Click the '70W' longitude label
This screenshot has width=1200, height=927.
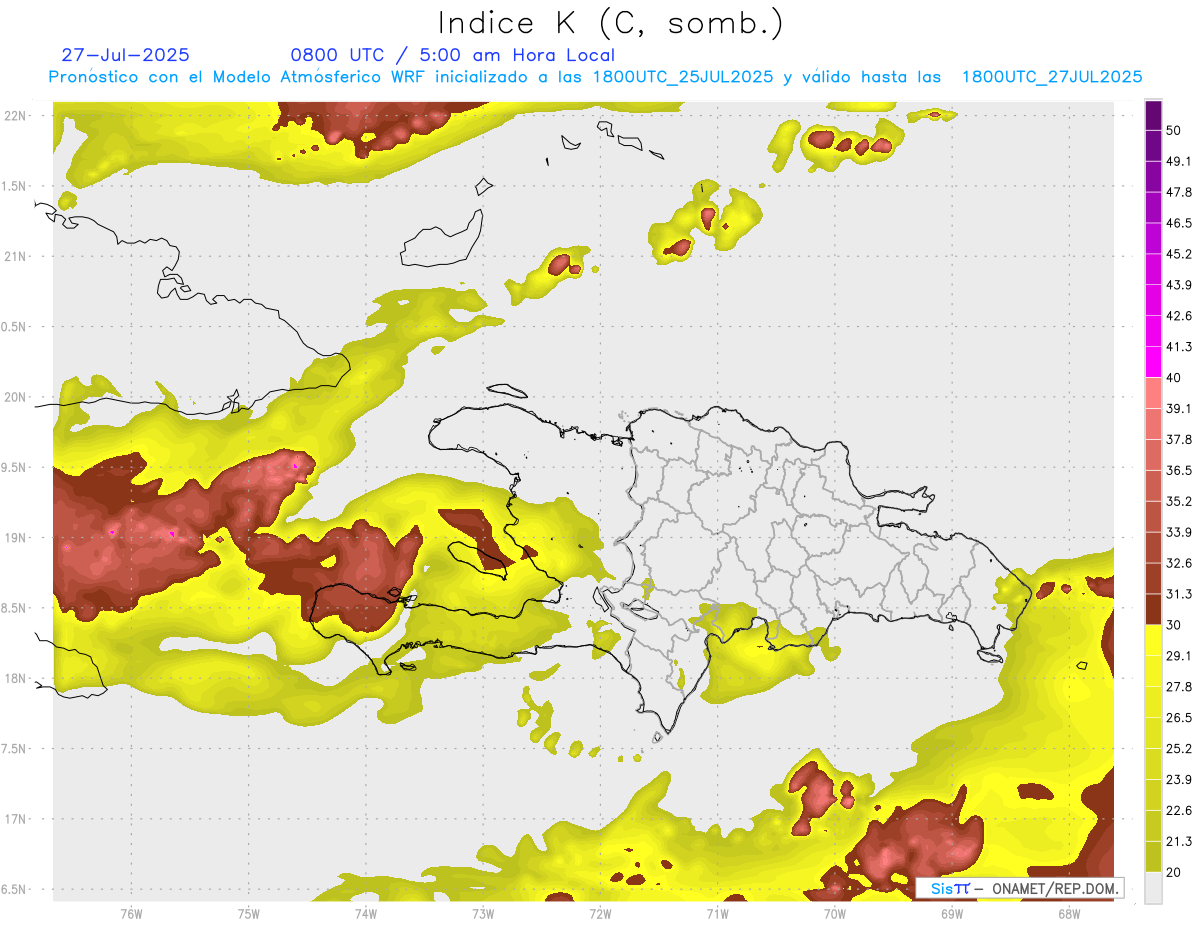coord(835,914)
